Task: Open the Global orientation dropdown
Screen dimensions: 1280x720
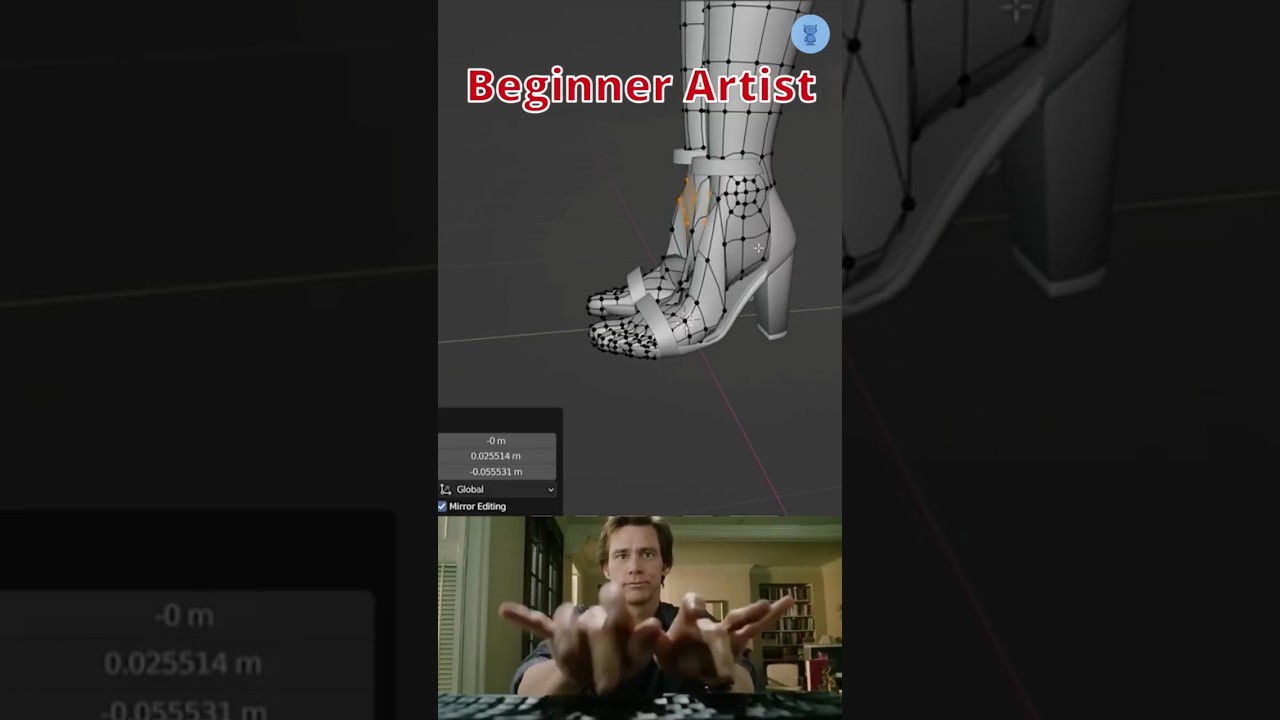Action: tap(497, 489)
